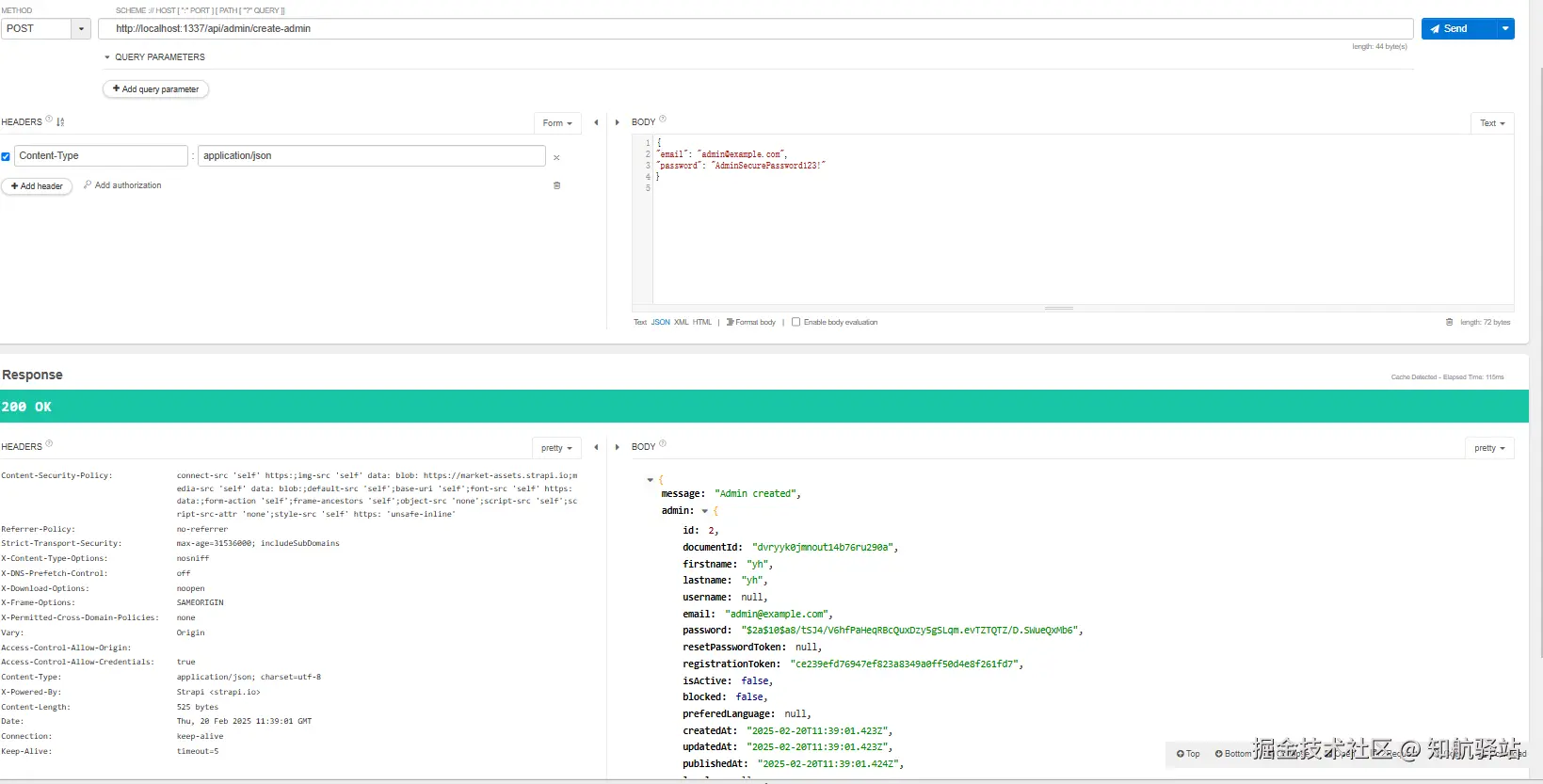Open the request body Text type dropdown
Image resolution: width=1543 pixels, height=784 pixels.
[1492, 123]
